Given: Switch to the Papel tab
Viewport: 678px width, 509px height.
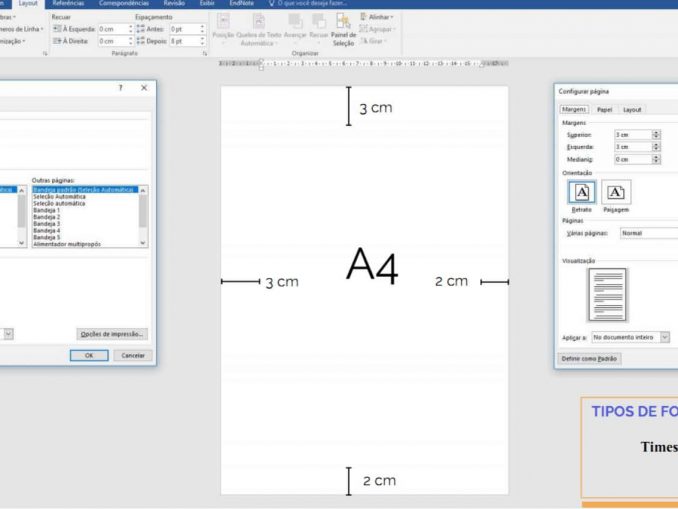Looking at the screenshot, I should click(604, 110).
